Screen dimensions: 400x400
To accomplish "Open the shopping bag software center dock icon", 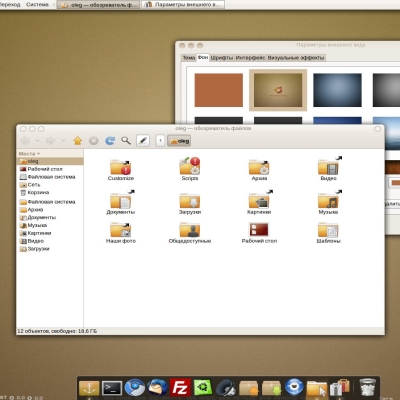I will click(x=339, y=388).
